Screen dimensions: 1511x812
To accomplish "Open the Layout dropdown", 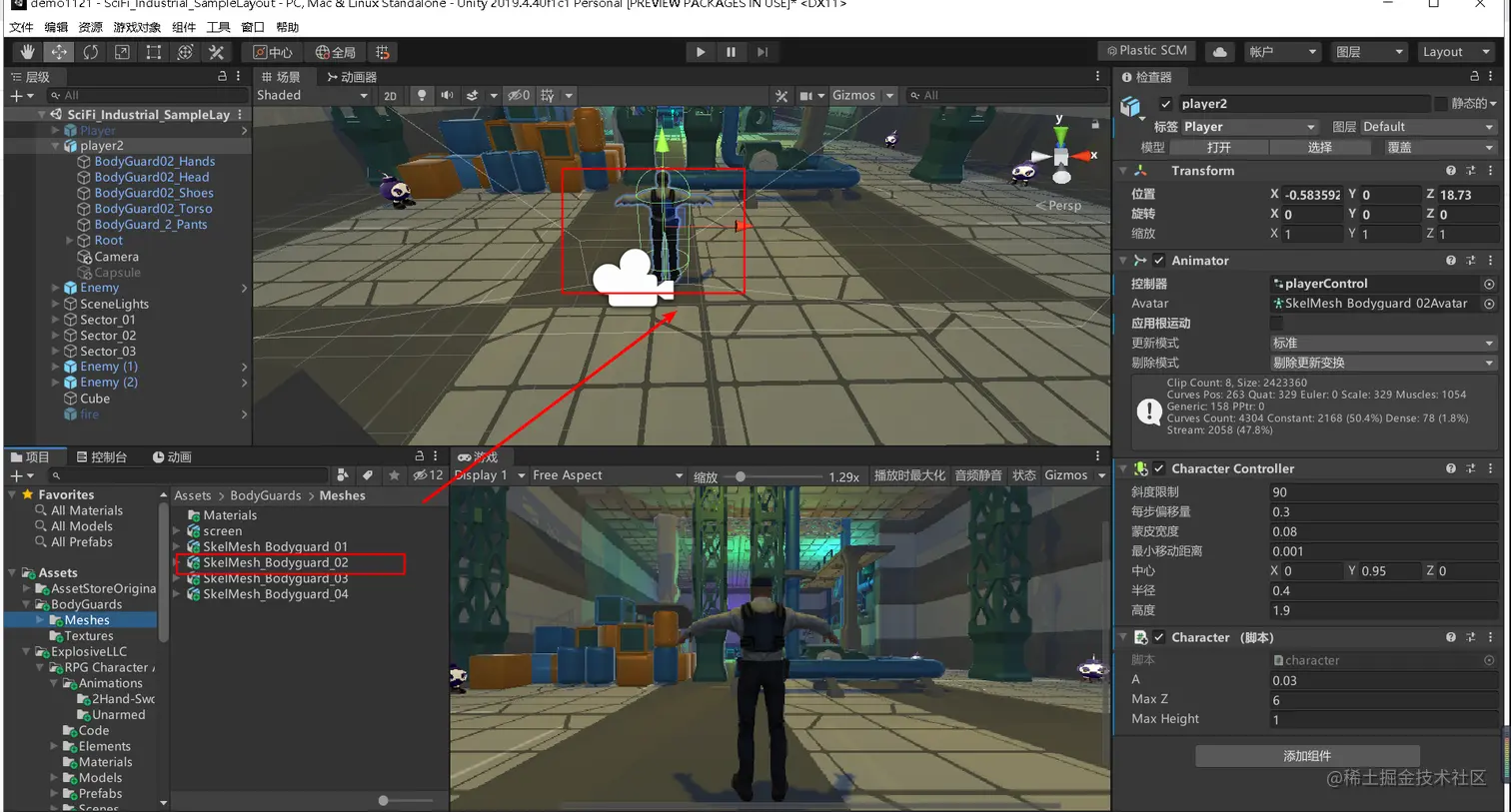I will tap(1457, 52).
